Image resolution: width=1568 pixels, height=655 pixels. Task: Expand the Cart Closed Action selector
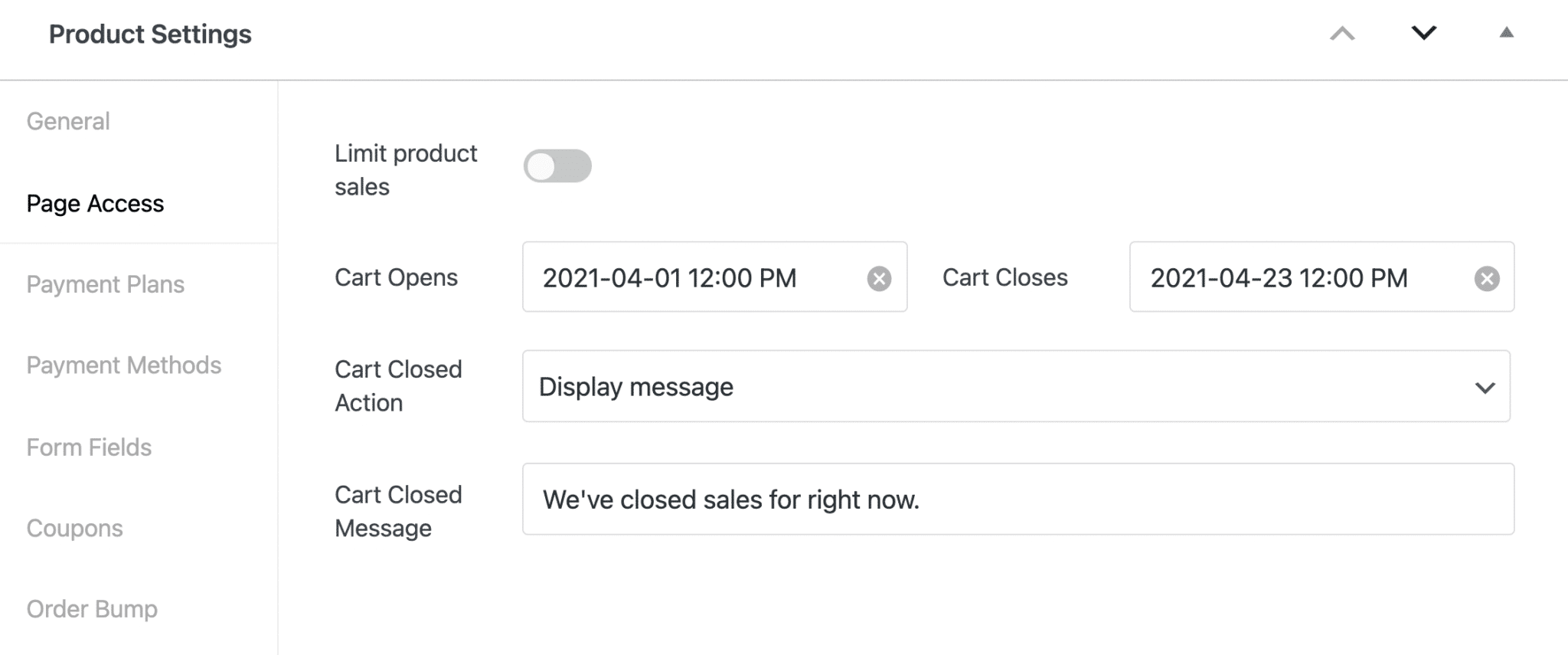click(x=1017, y=387)
